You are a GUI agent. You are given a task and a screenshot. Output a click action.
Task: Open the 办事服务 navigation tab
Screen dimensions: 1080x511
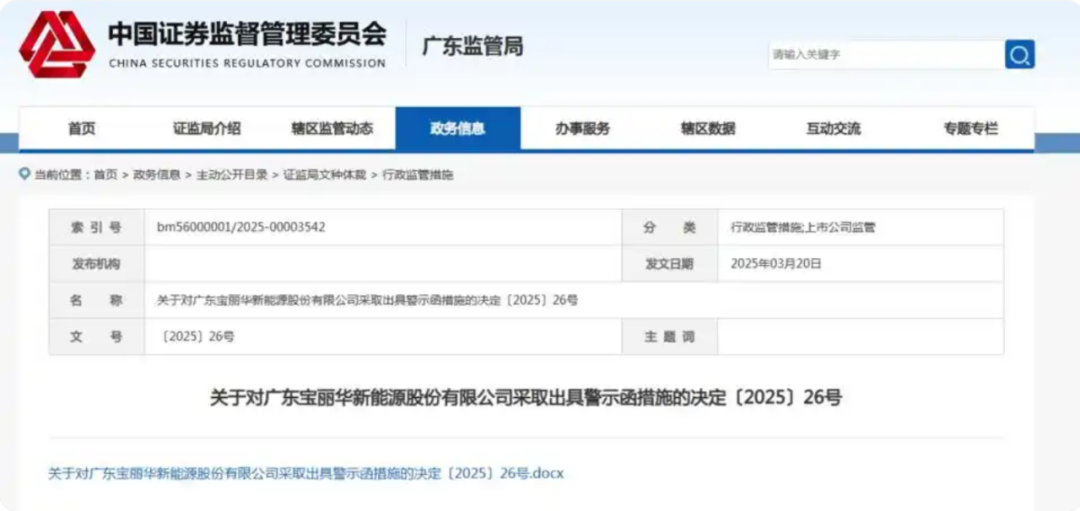(583, 128)
